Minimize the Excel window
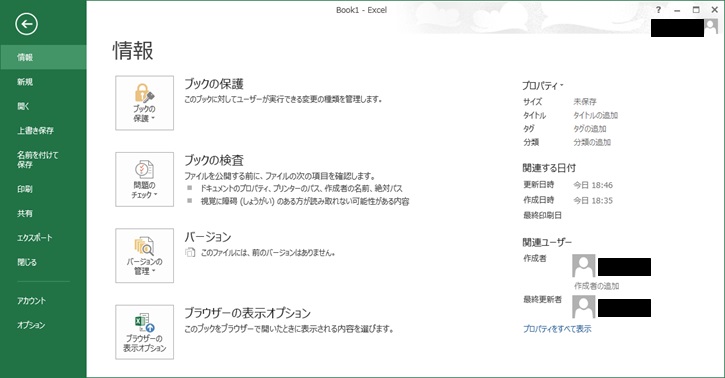This screenshot has width=725, height=378. pyautogui.click(x=677, y=10)
